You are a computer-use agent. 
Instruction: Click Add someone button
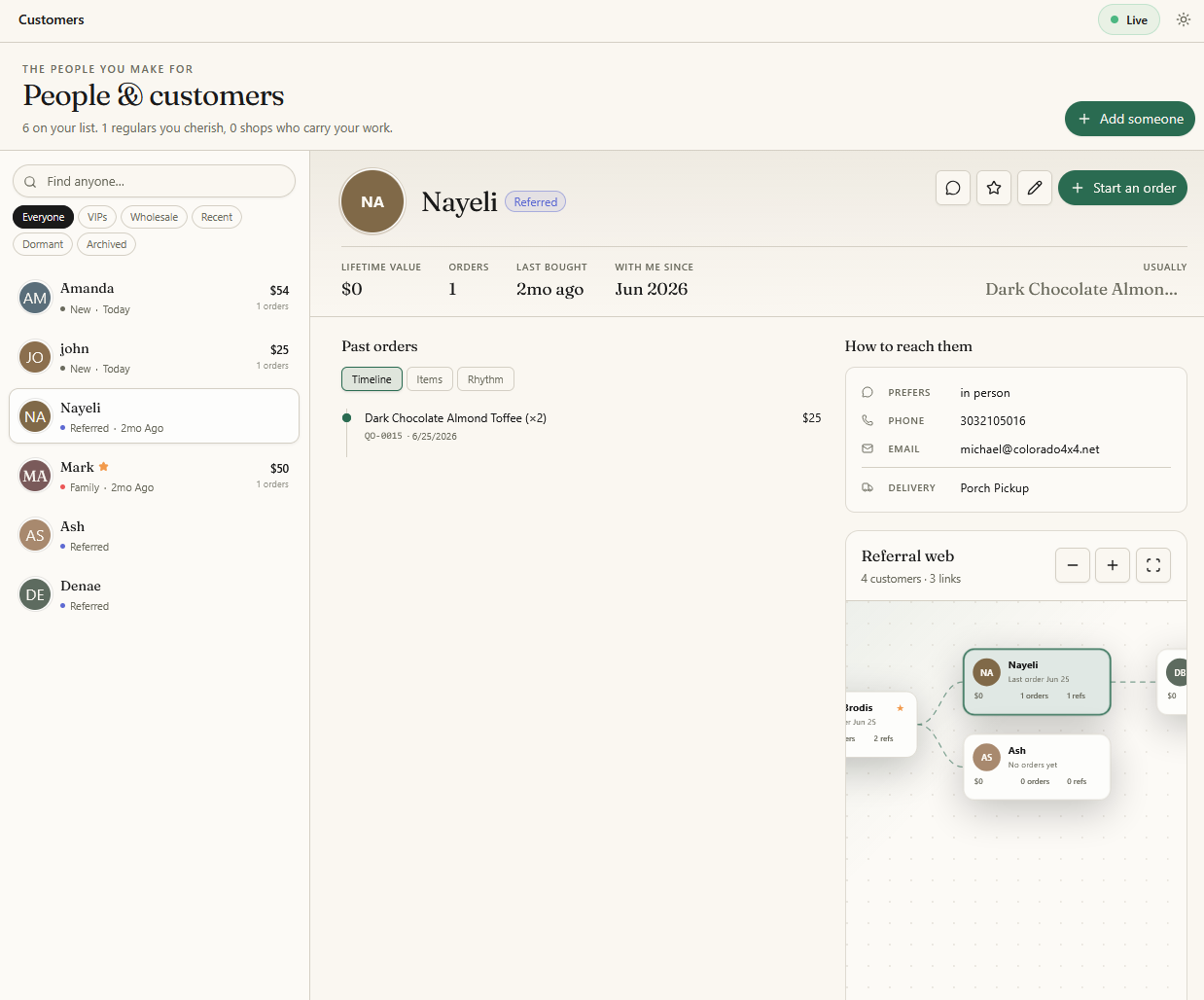pos(1130,119)
